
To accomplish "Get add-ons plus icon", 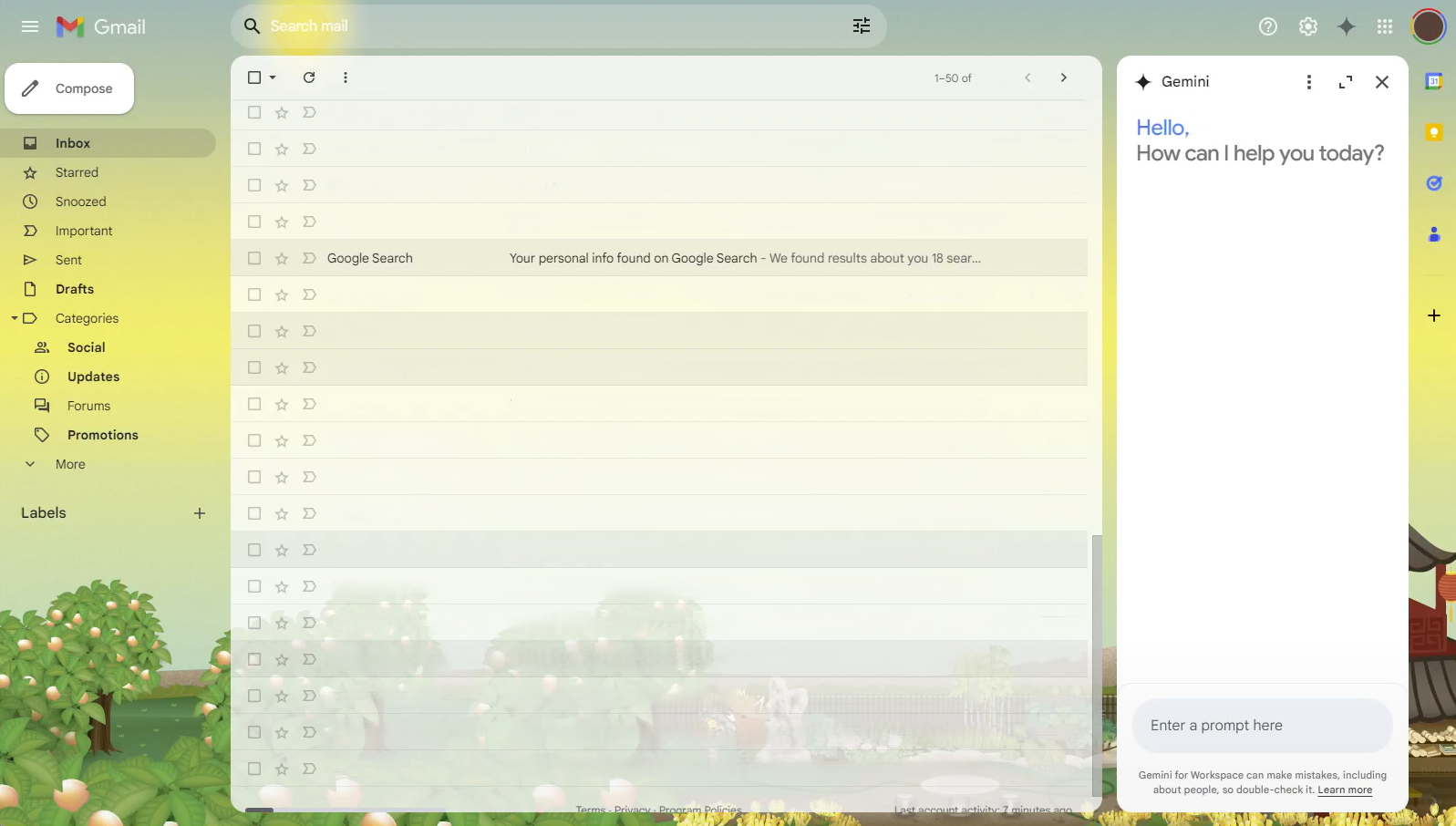I will pos(1434,315).
